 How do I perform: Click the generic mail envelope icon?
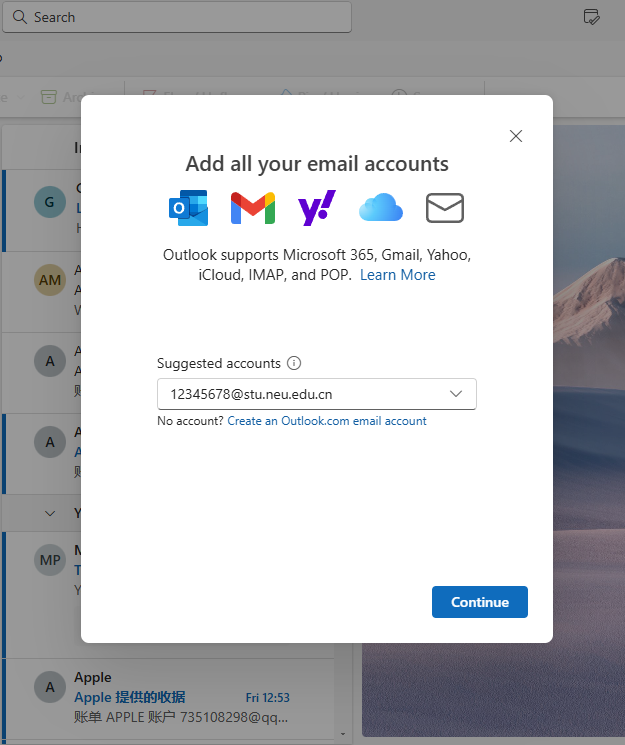(x=445, y=208)
